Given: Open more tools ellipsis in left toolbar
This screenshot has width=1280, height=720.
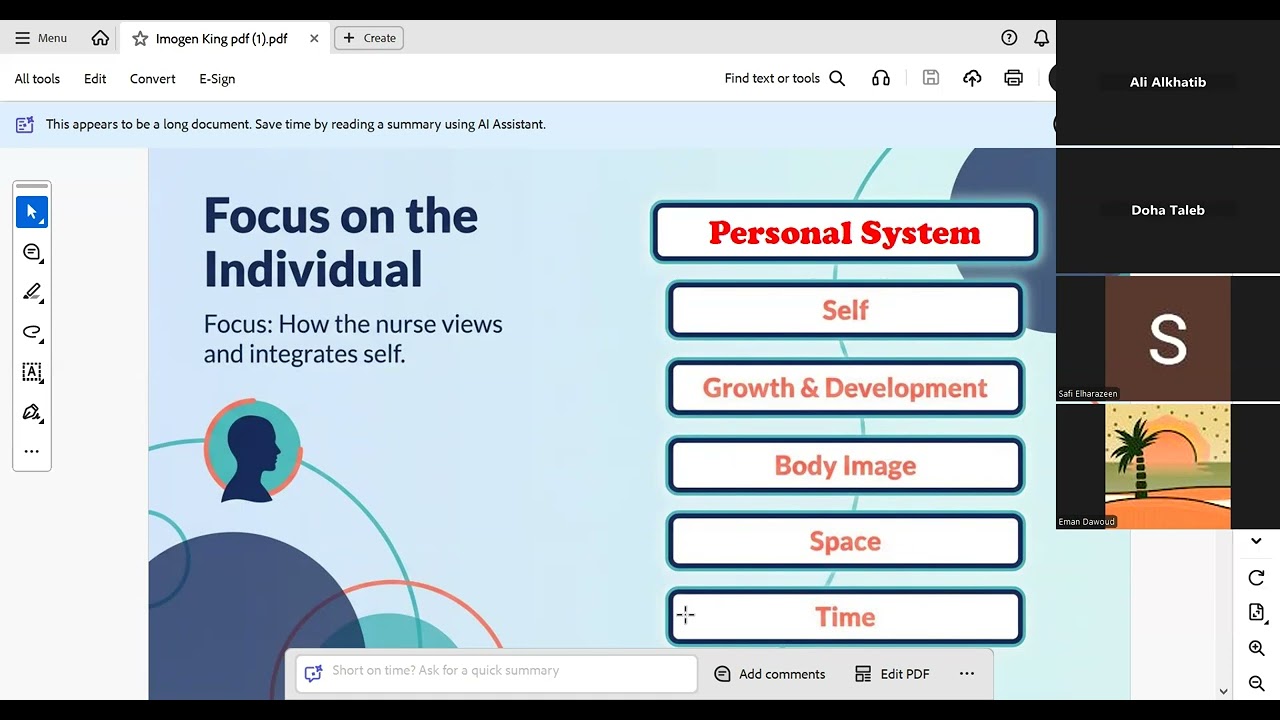Looking at the screenshot, I should 32,451.
